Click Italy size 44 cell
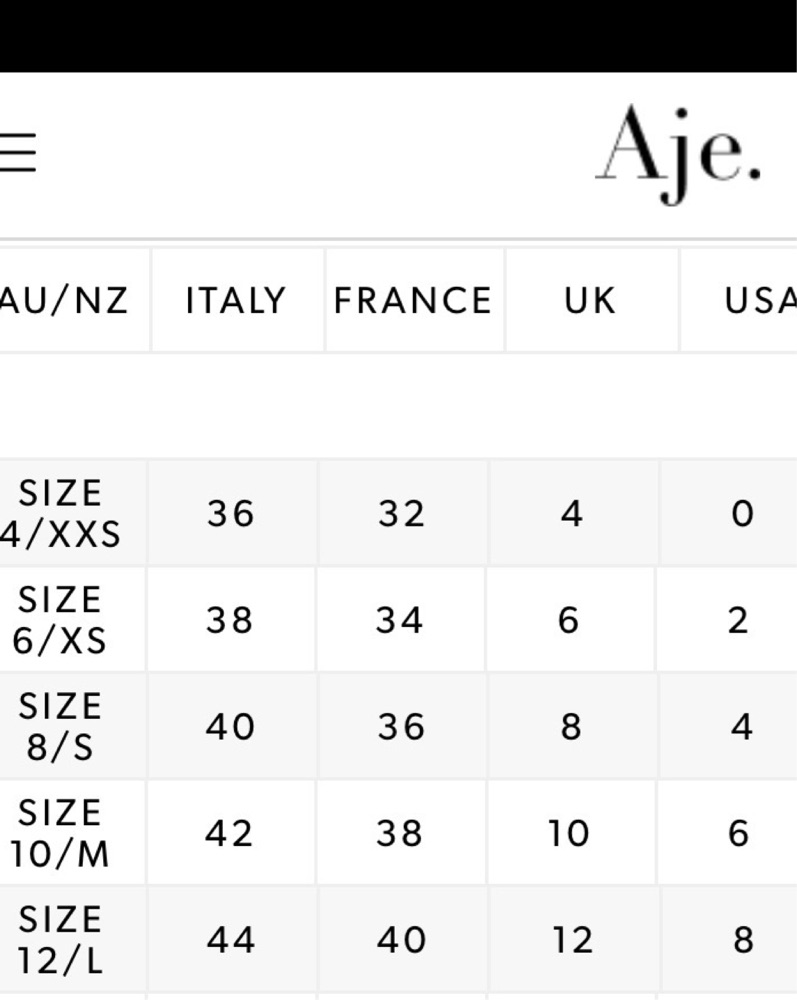 tap(231, 939)
